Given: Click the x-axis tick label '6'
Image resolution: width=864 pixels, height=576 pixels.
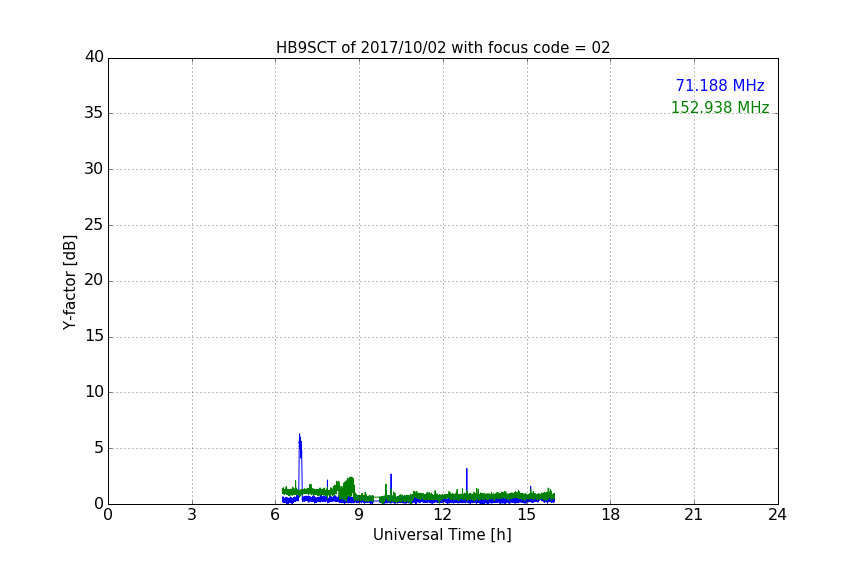Looking at the screenshot, I should [x=275, y=515].
